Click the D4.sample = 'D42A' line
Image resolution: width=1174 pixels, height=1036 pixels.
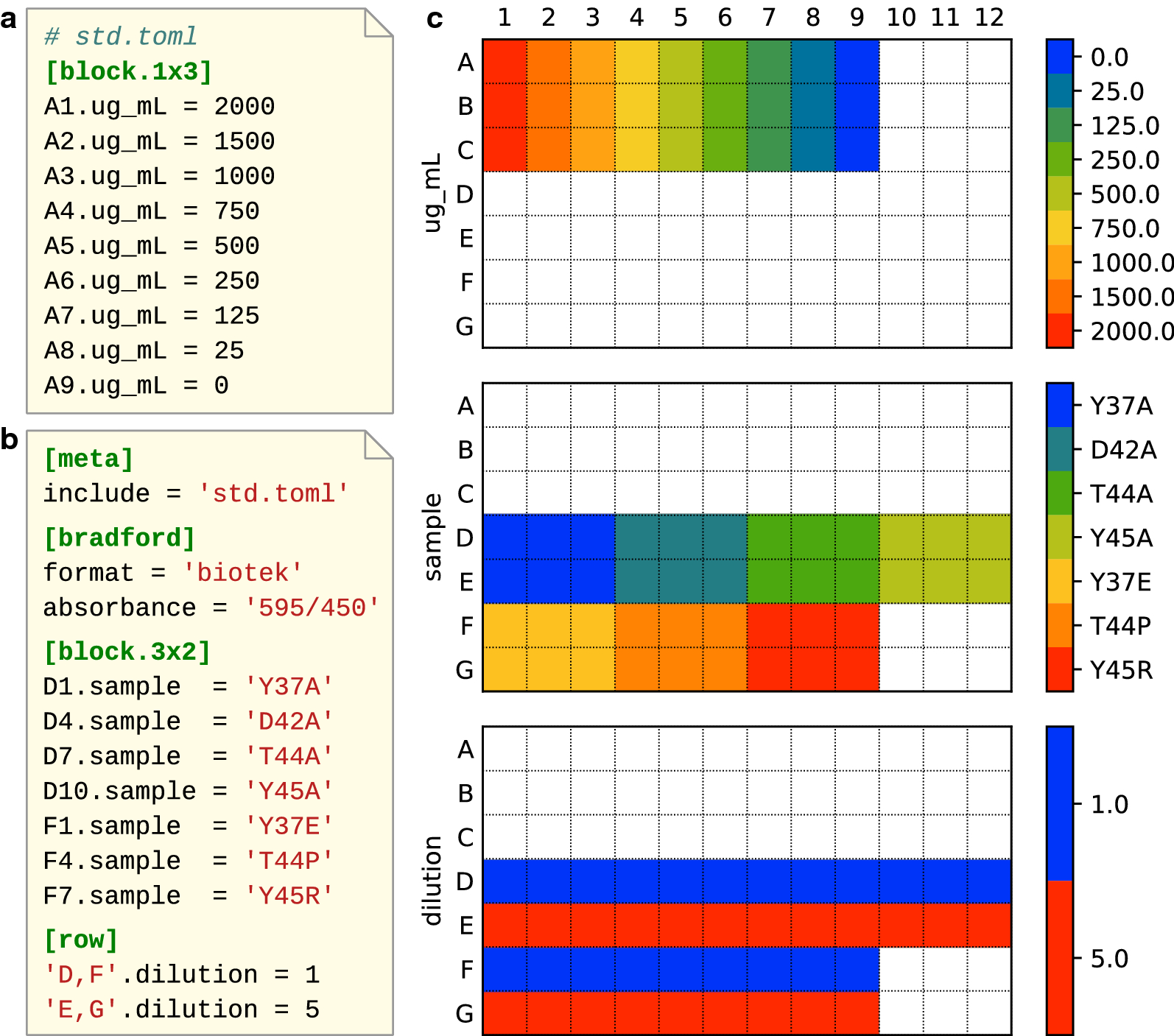pyautogui.click(x=189, y=720)
